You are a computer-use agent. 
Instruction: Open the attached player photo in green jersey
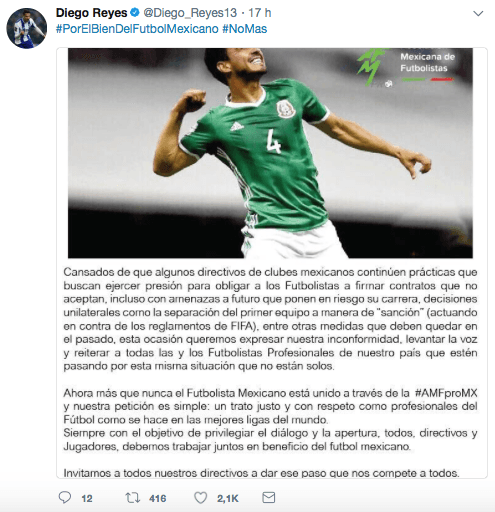tap(270, 153)
